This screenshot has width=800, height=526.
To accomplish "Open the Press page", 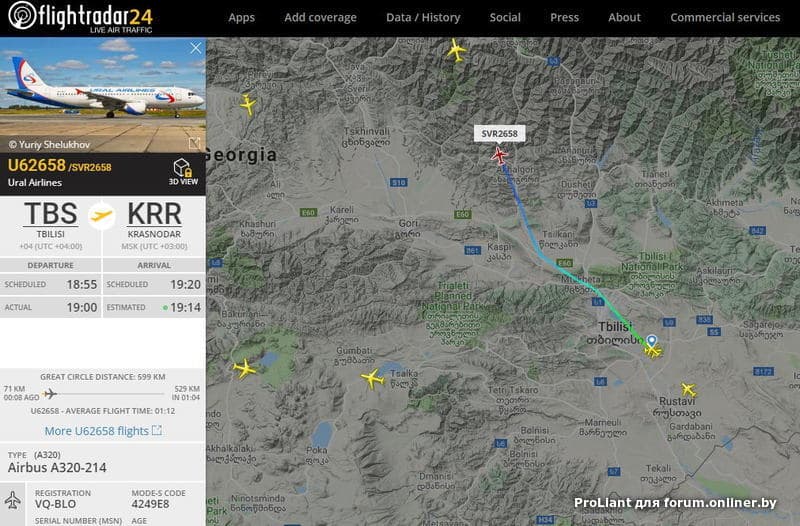I will [564, 17].
